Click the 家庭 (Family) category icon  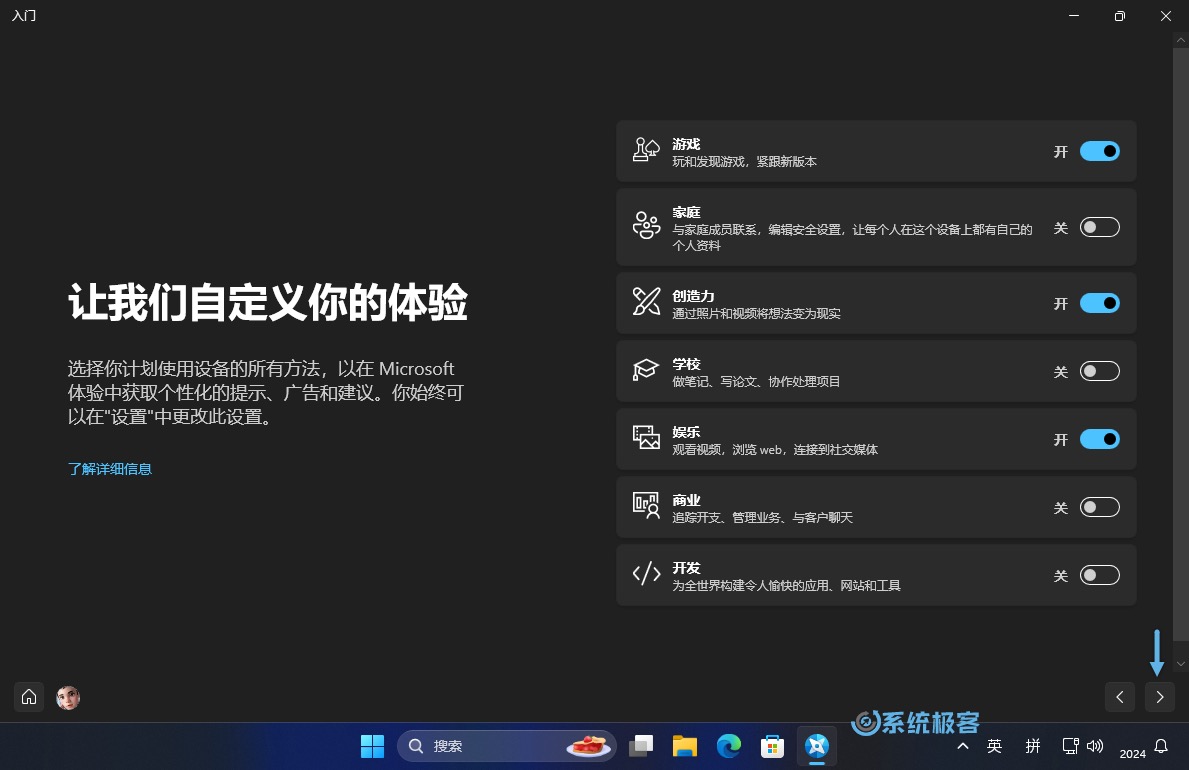[x=645, y=227]
